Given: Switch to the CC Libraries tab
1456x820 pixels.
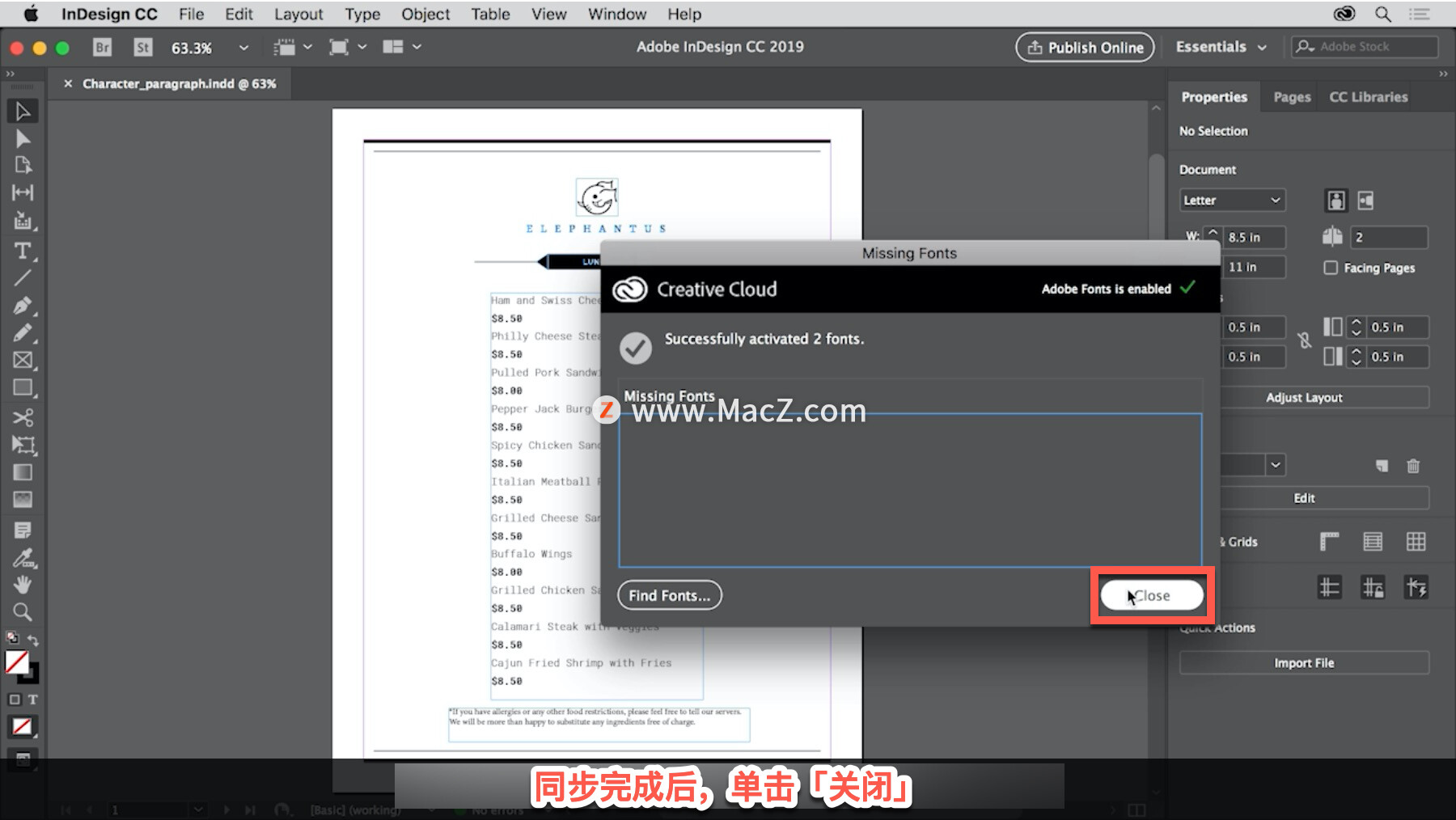Looking at the screenshot, I should pos(1369,97).
